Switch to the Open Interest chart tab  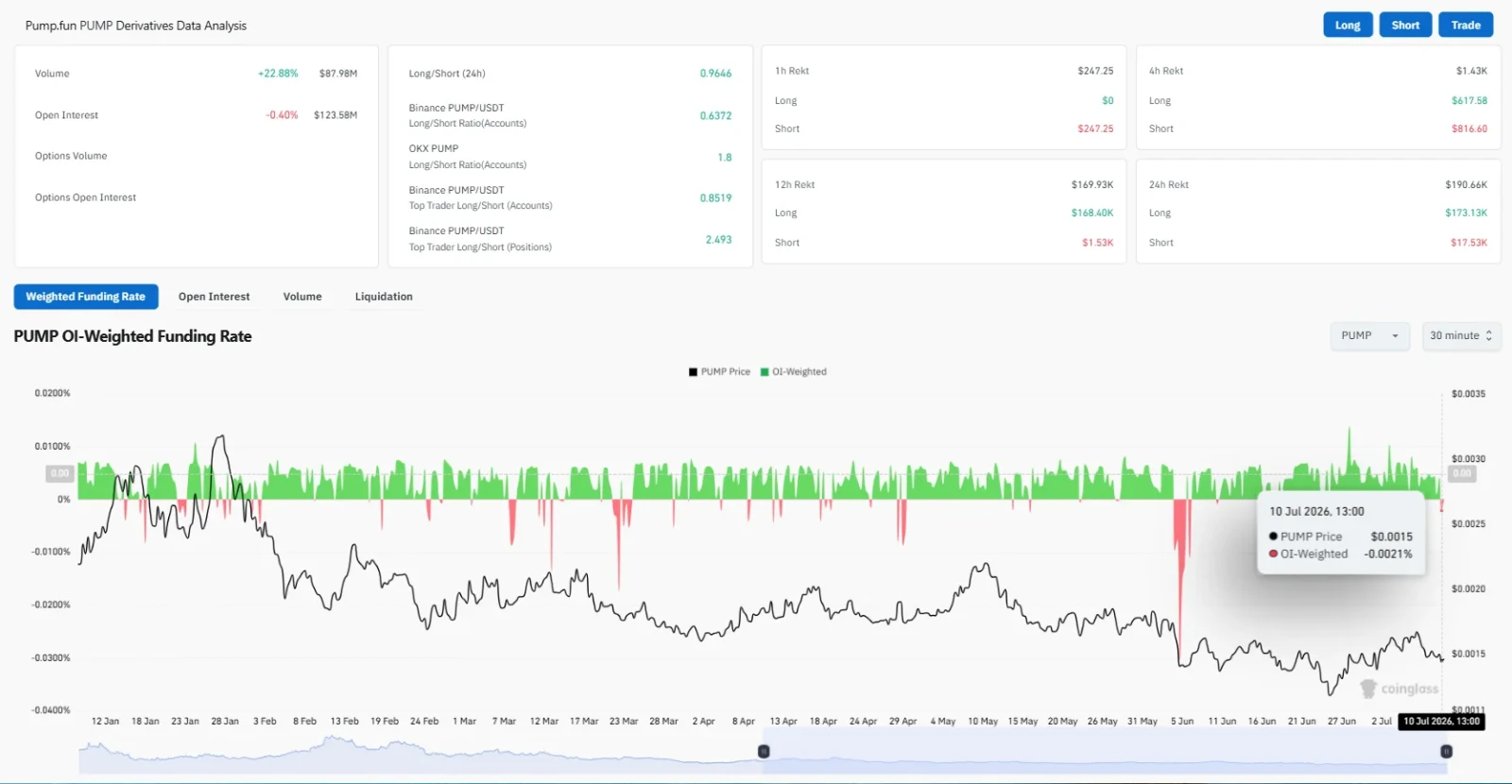pyautogui.click(x=215, y=297)
